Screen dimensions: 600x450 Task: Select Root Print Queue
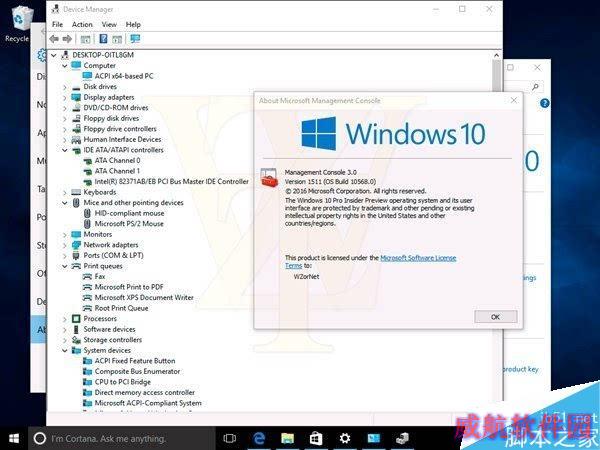click(121, 308)
